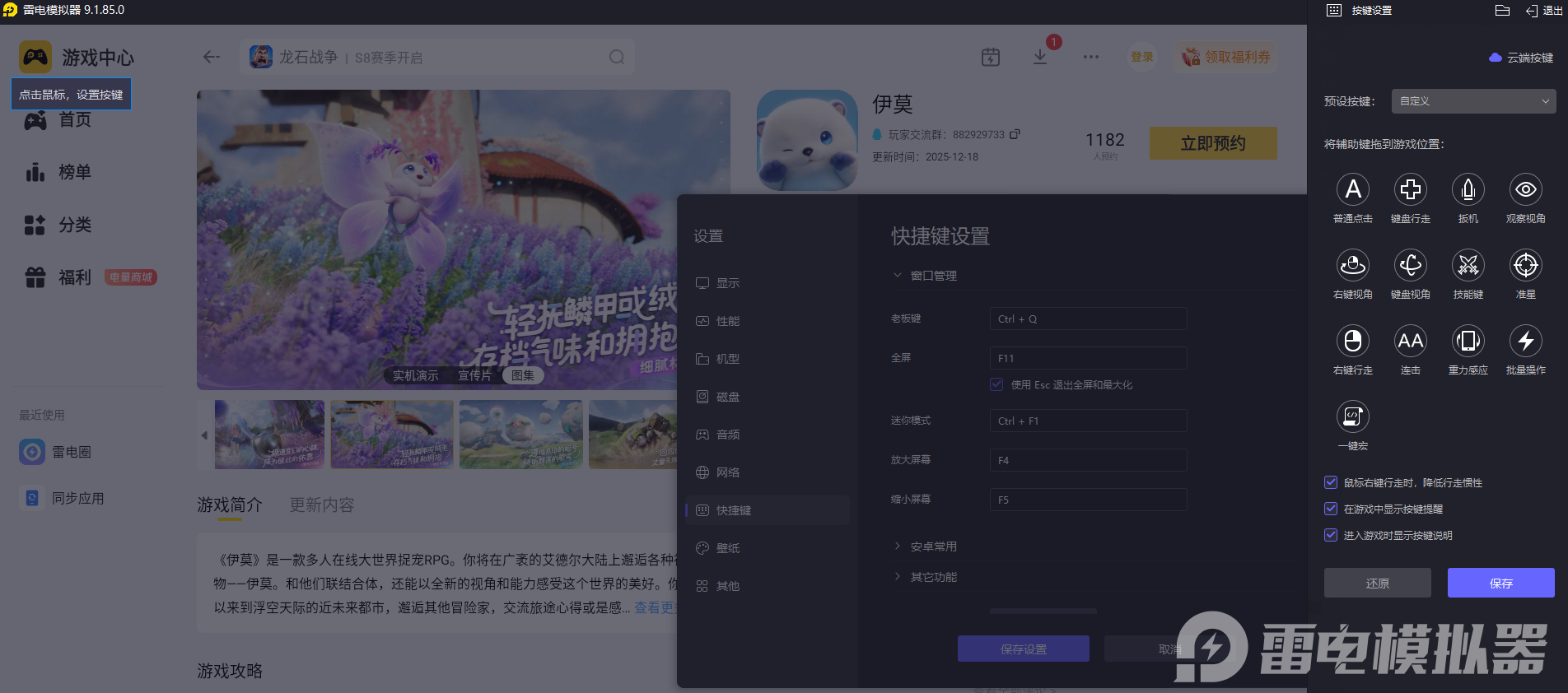Click the back arrow in game center

tap(212, 57)
